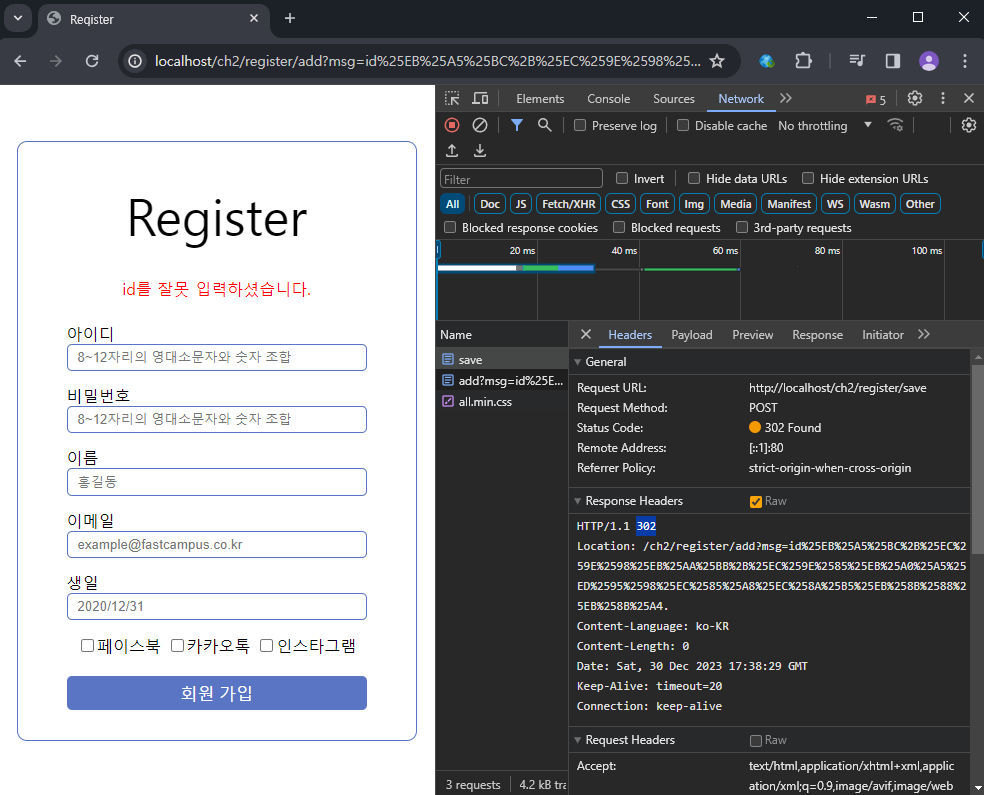Screen dimensions: 984x795
Task: Open media control icon in toolbar
Action: (x=857, y=61)
